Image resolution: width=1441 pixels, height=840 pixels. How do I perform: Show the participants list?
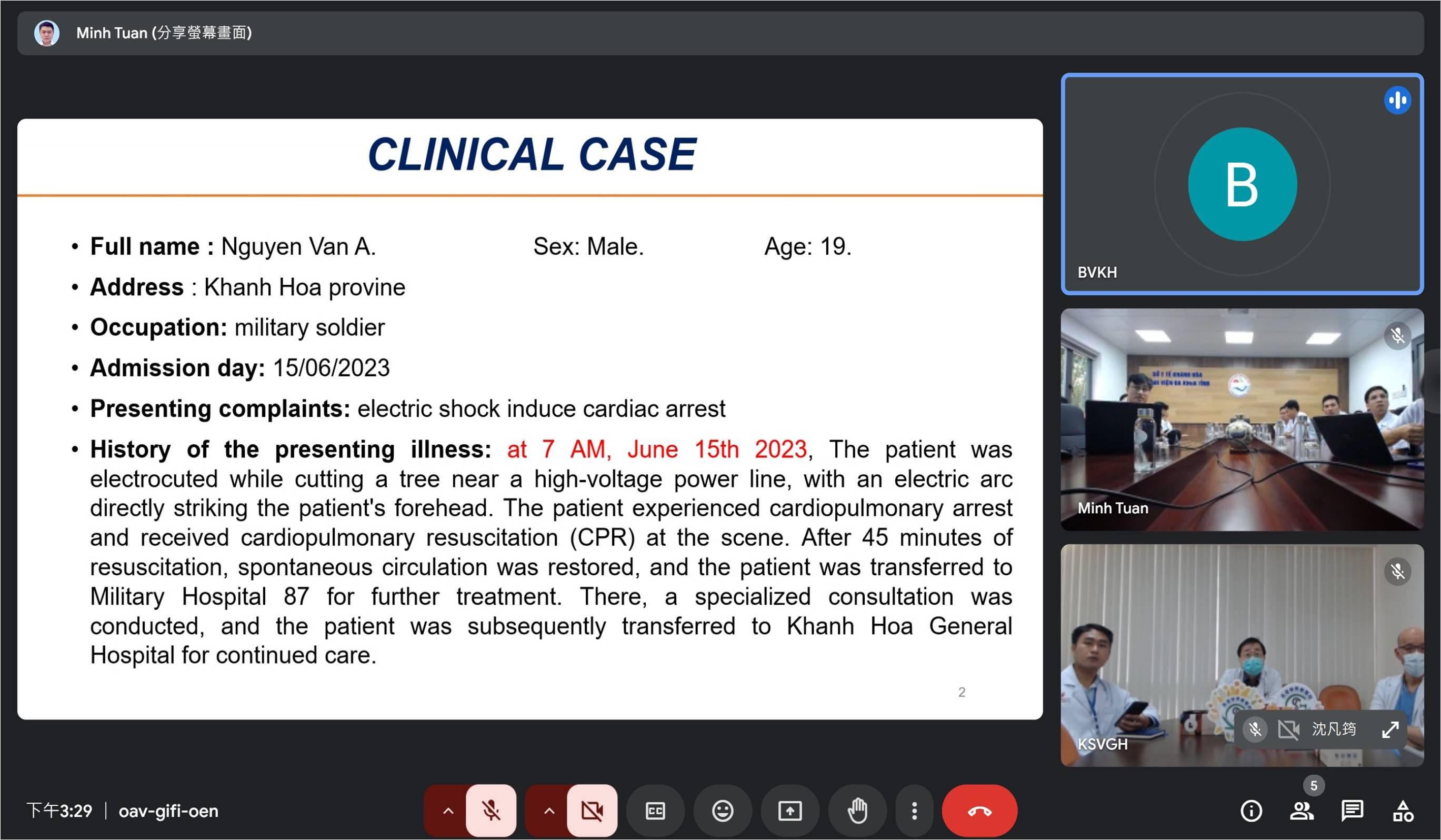coord(1302,811)
